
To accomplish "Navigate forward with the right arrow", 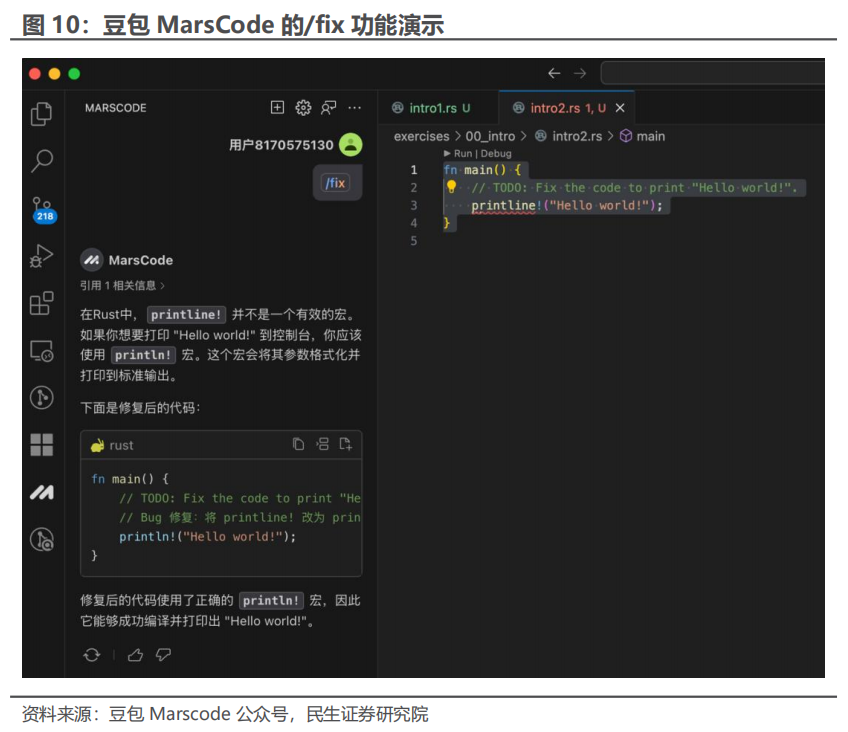I will pos(580,74).
